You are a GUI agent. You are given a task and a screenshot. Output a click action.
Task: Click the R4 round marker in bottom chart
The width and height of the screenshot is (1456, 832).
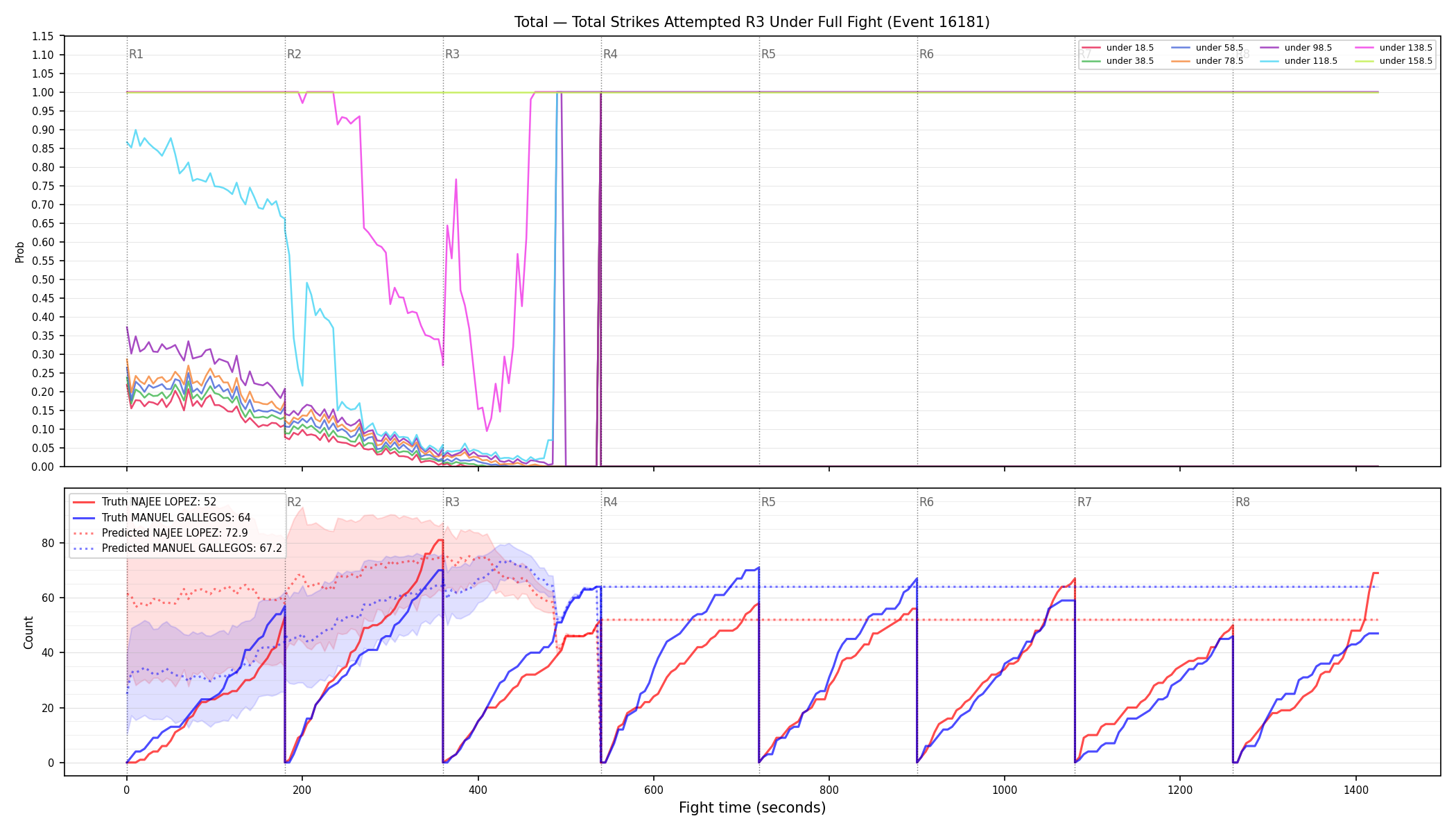coord(610,502)
